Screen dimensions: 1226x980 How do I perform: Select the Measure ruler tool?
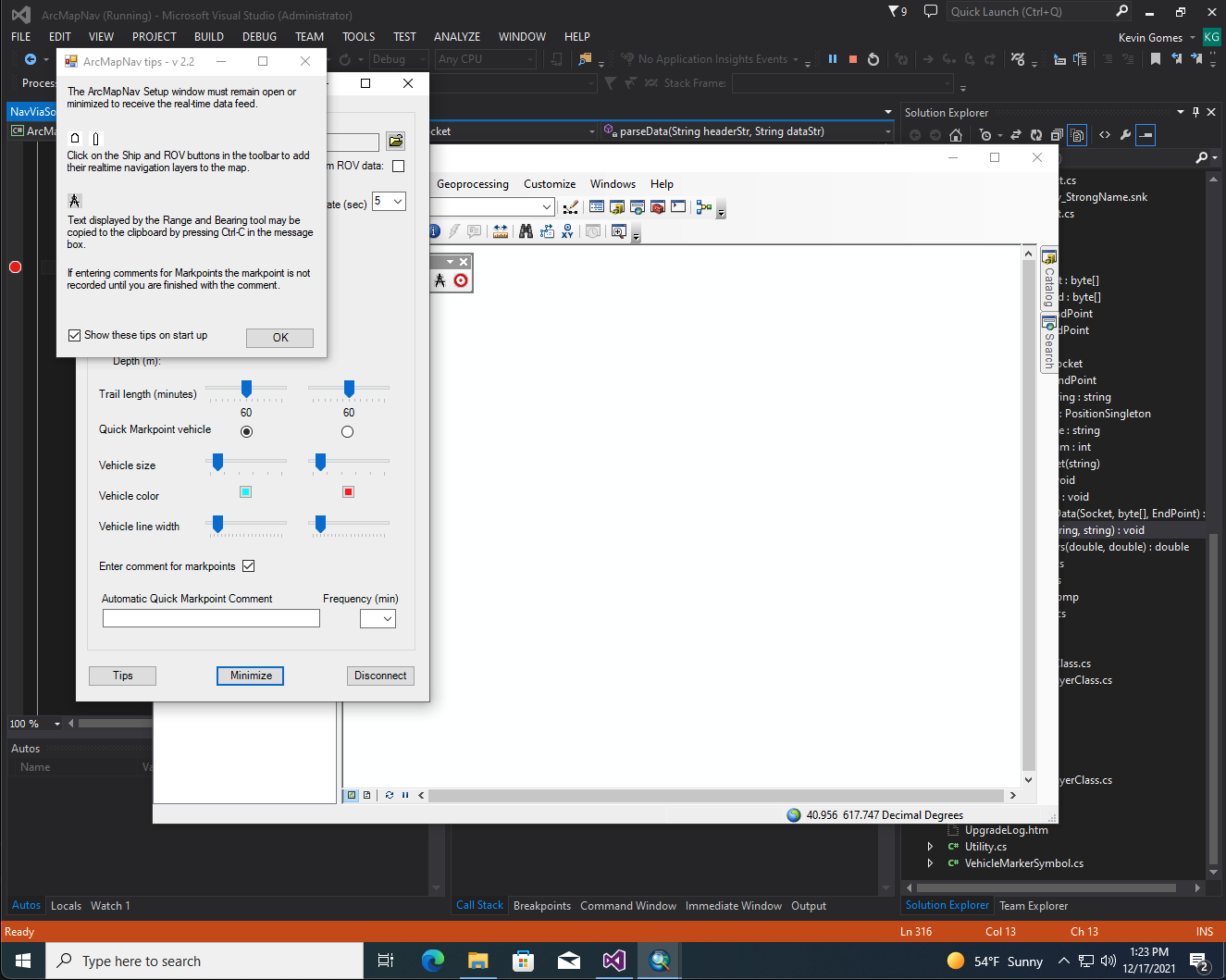[x=501, y=231]
